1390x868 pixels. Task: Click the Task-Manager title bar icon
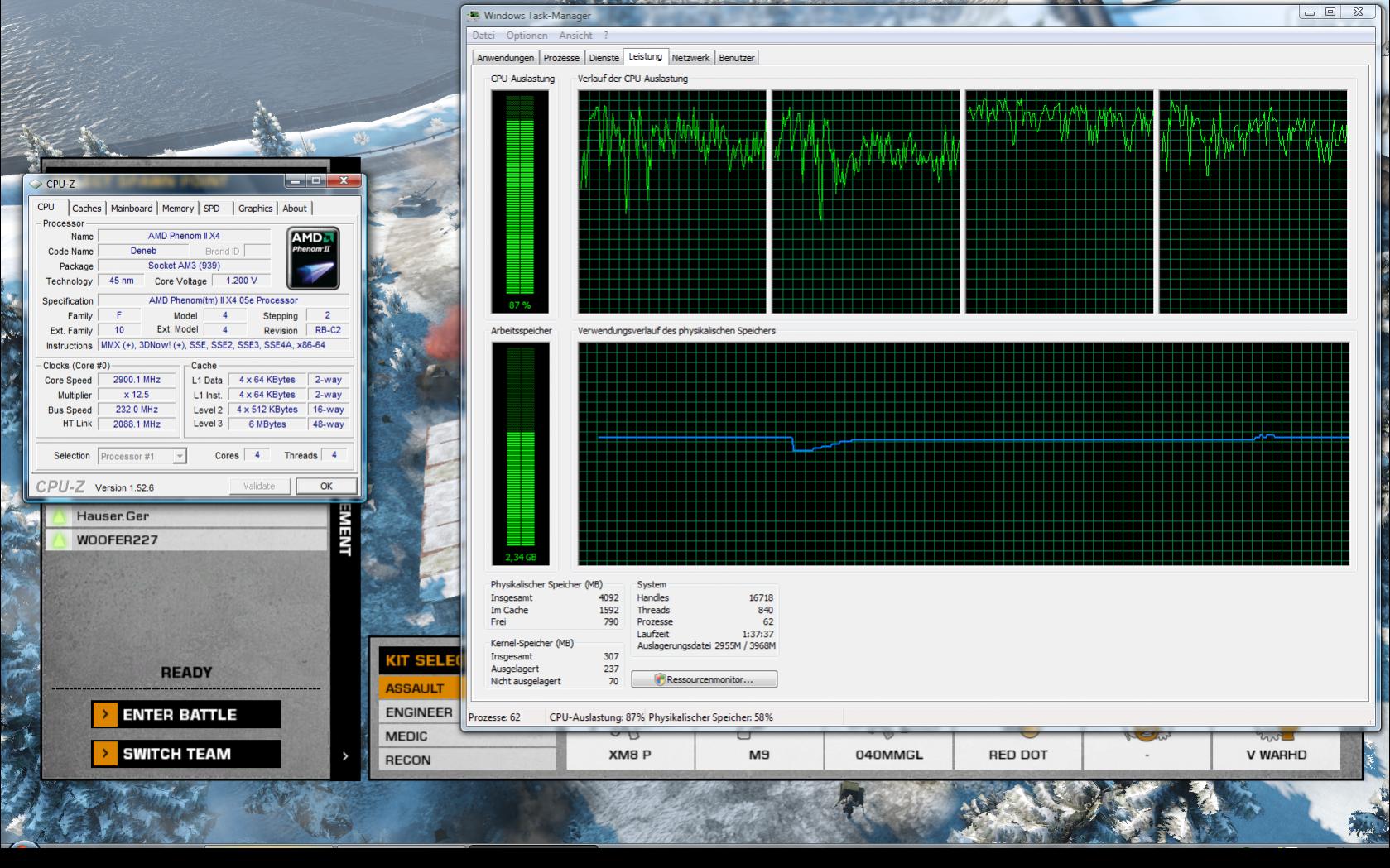[473, 15]
